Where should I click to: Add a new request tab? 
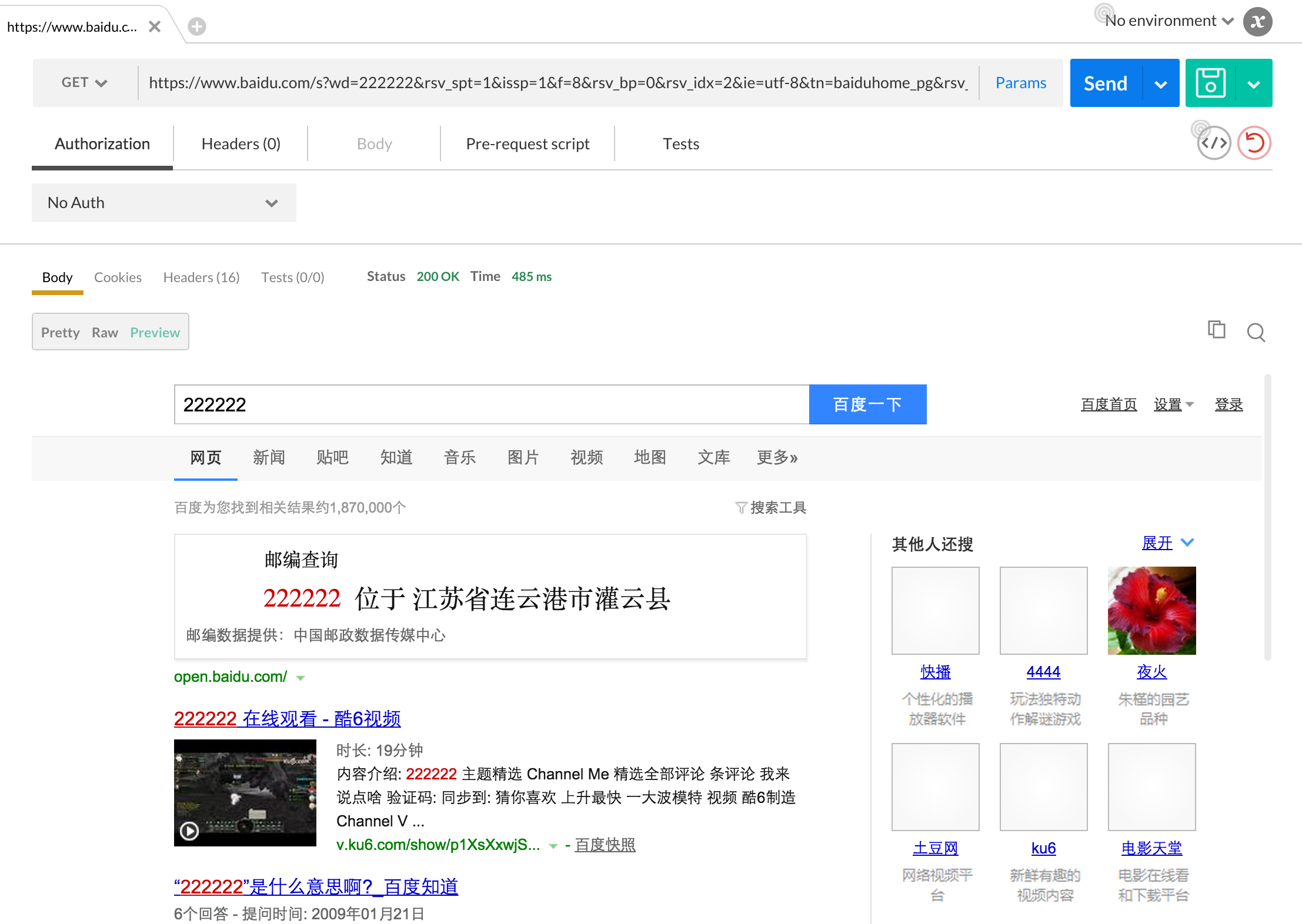point(197,26)
